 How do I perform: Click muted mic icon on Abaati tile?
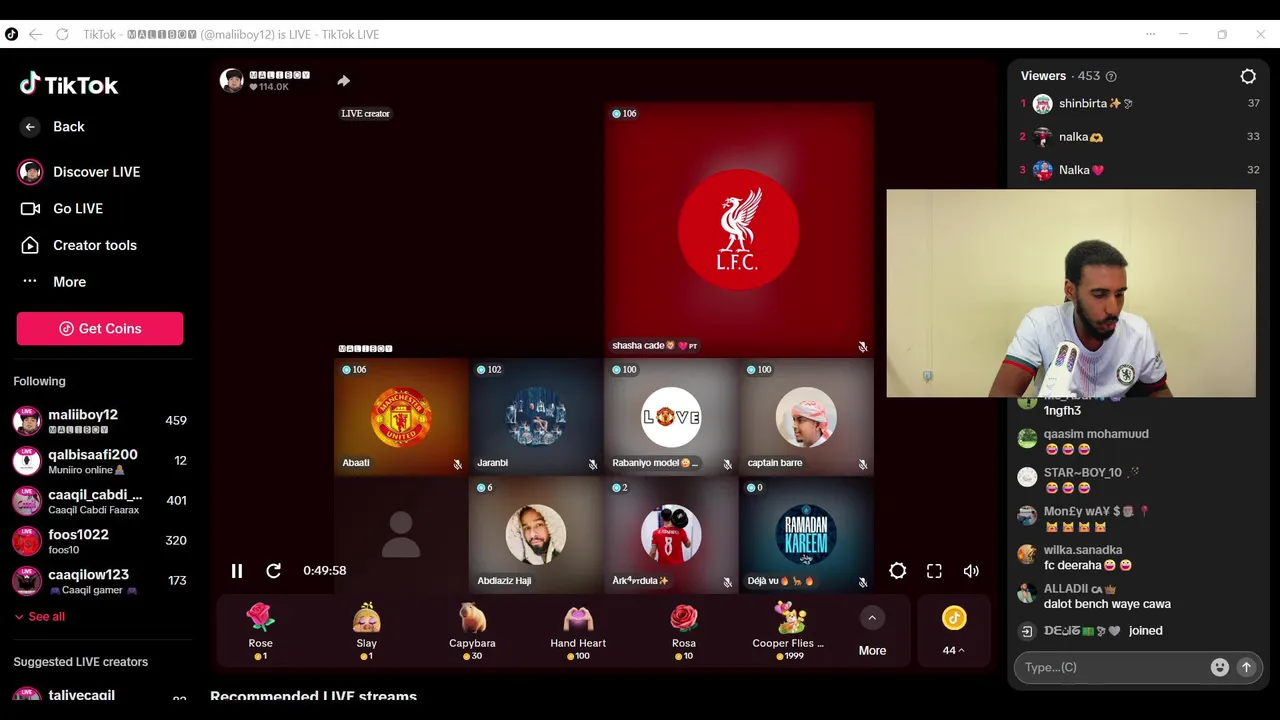pos(457,464)
